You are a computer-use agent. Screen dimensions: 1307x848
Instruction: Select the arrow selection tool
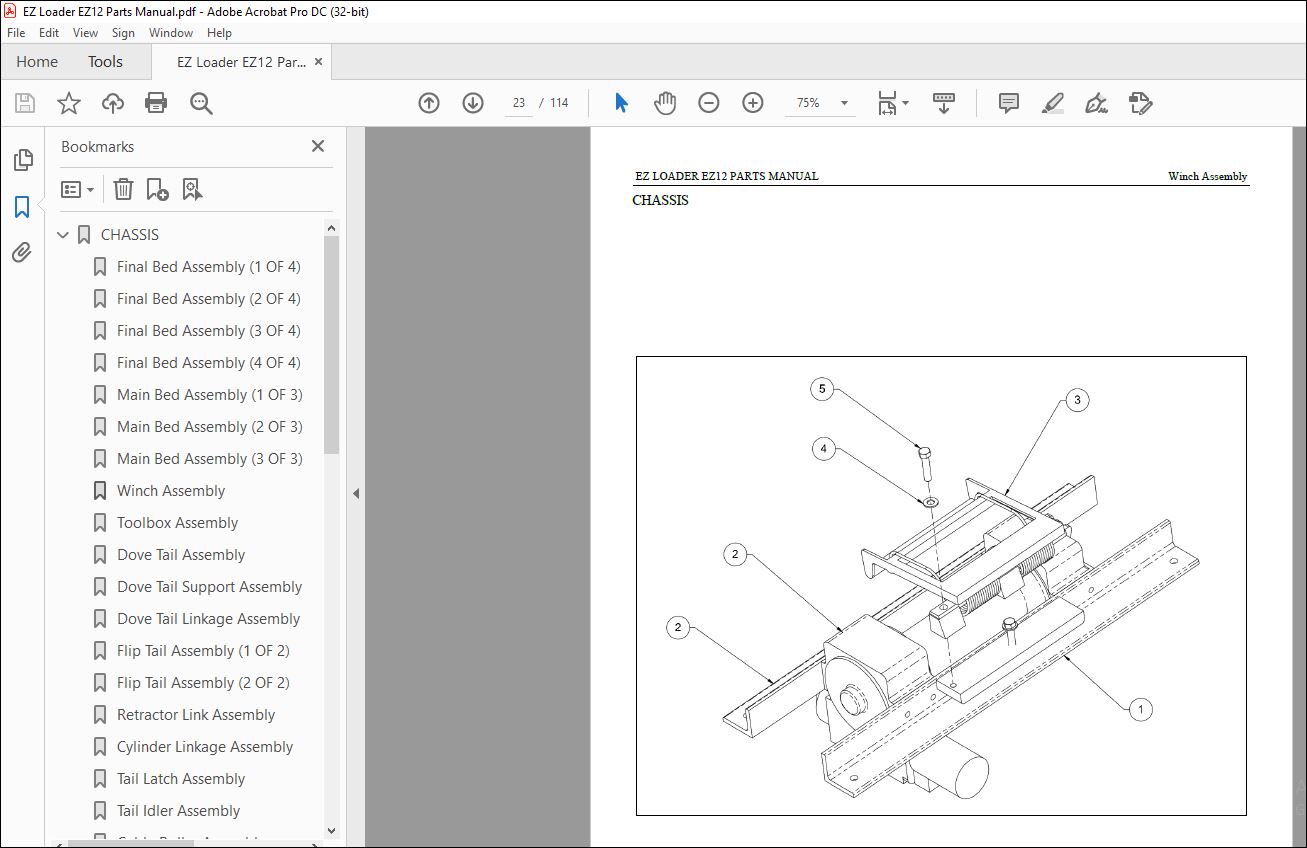pyautogui.click(x=621, y=103)
